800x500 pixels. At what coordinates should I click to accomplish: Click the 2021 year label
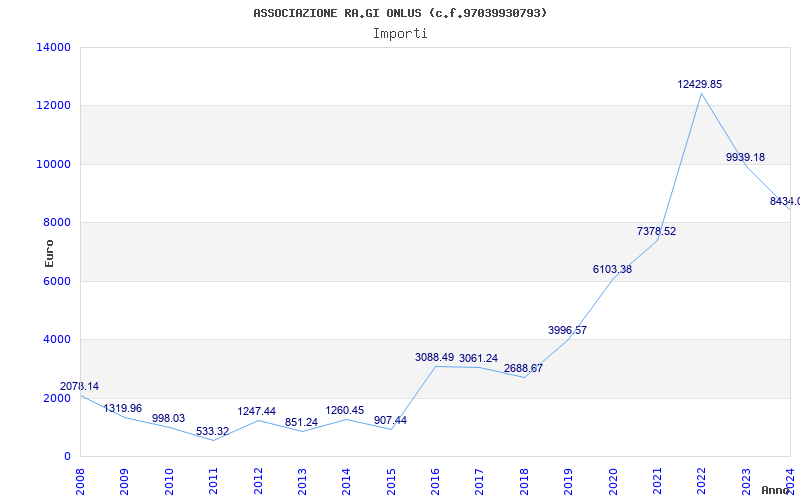(657, 481)
